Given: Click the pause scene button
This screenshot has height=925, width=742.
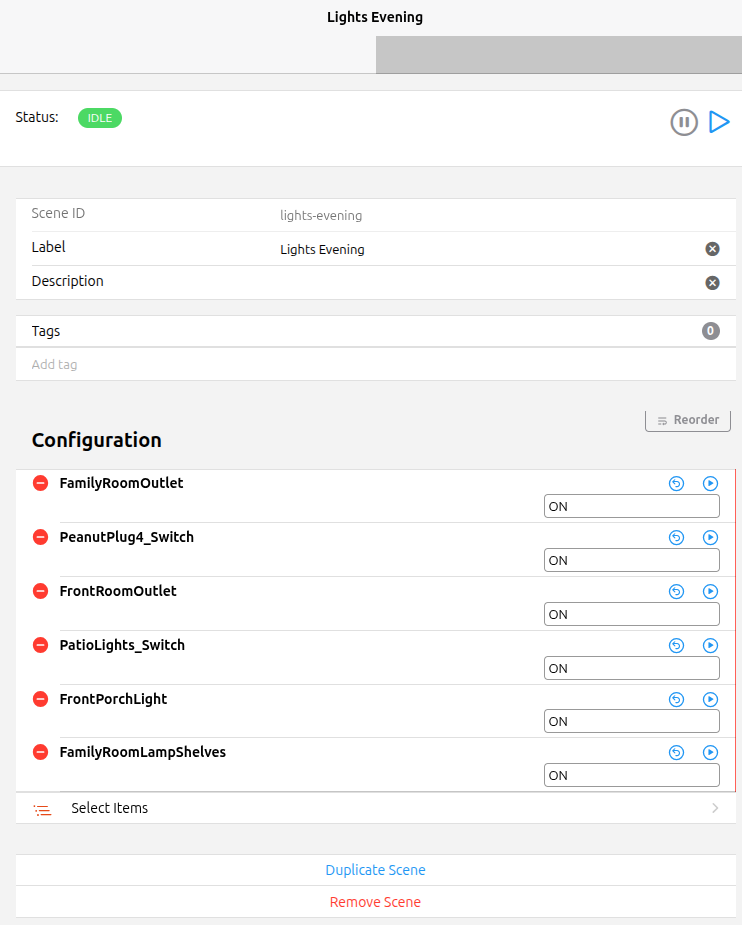Looking at the screenshot, I should coord(684,123).
